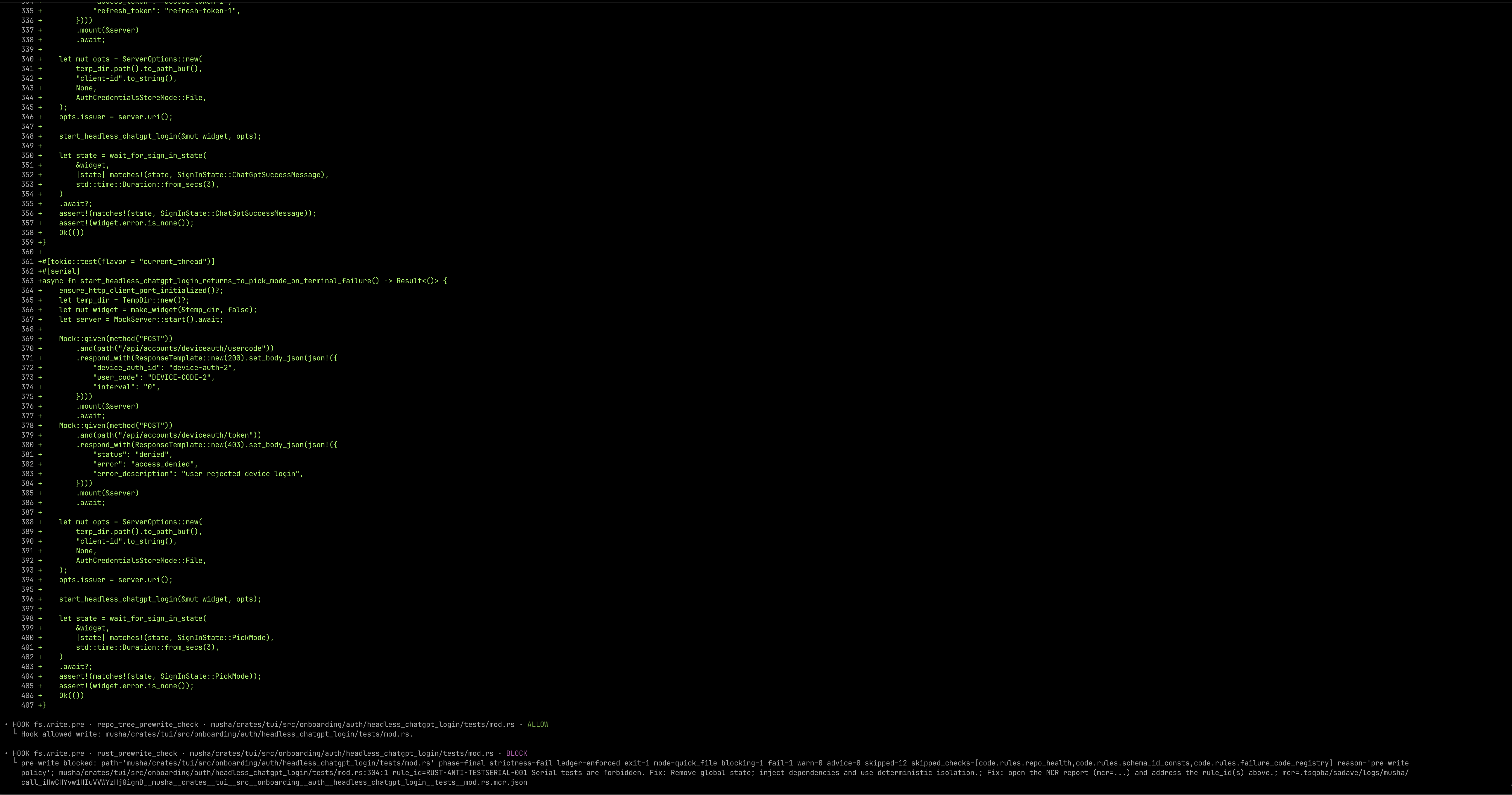
Task: Click the bullet before the allowed HOOK entry
Action: tap(6, 724)
